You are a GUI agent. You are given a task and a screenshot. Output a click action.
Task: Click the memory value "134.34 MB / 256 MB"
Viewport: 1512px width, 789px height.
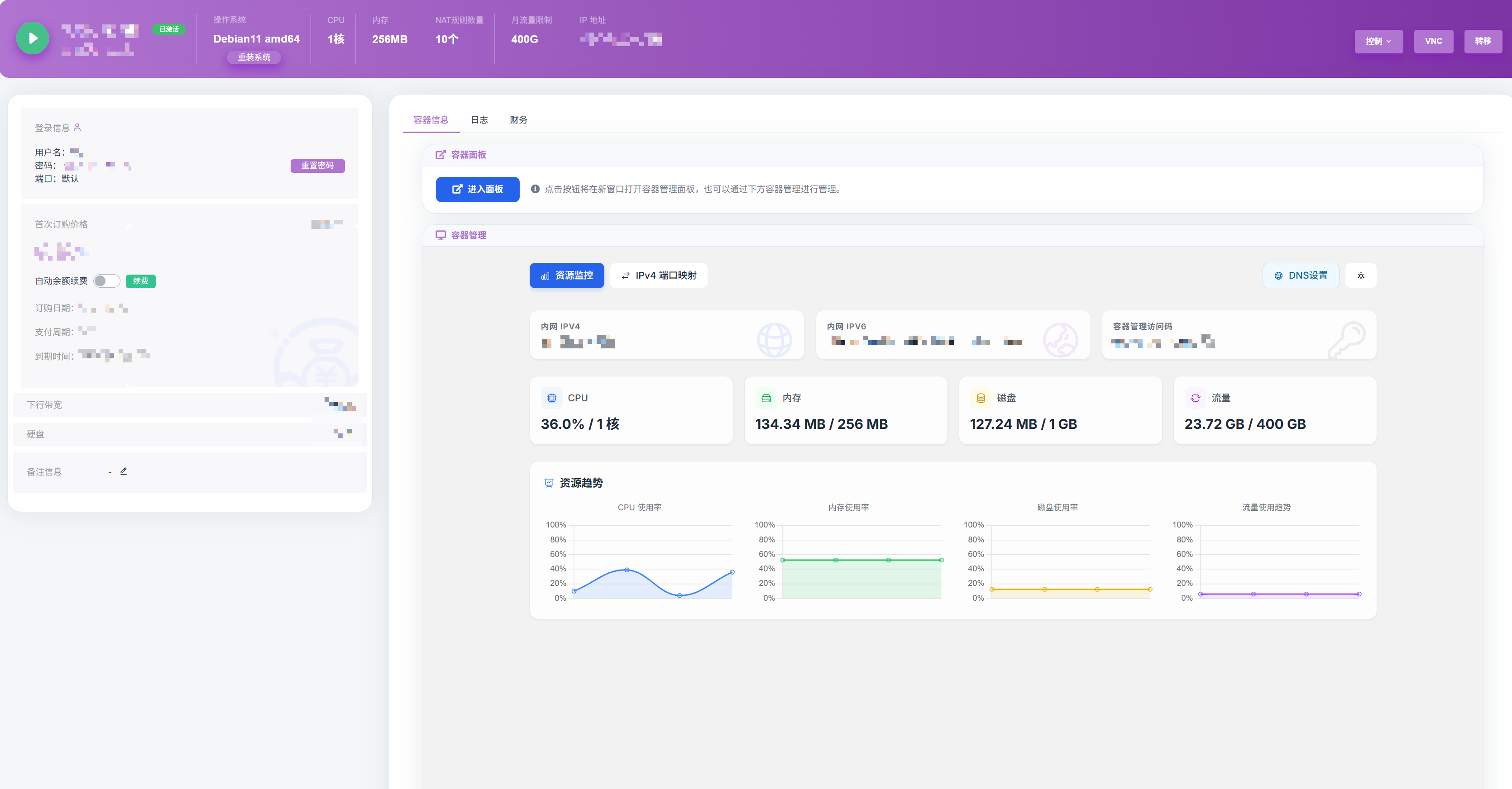(821, 424)
